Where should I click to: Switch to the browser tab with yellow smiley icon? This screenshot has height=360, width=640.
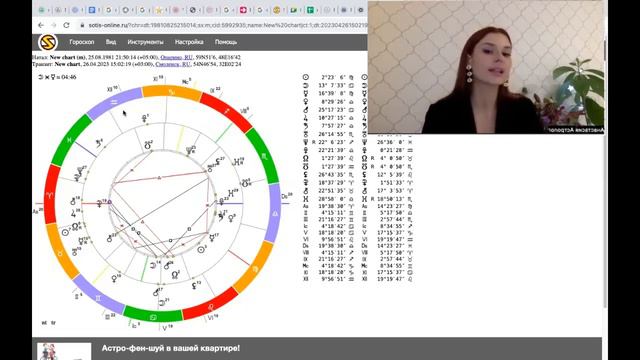tap(277, 10)
